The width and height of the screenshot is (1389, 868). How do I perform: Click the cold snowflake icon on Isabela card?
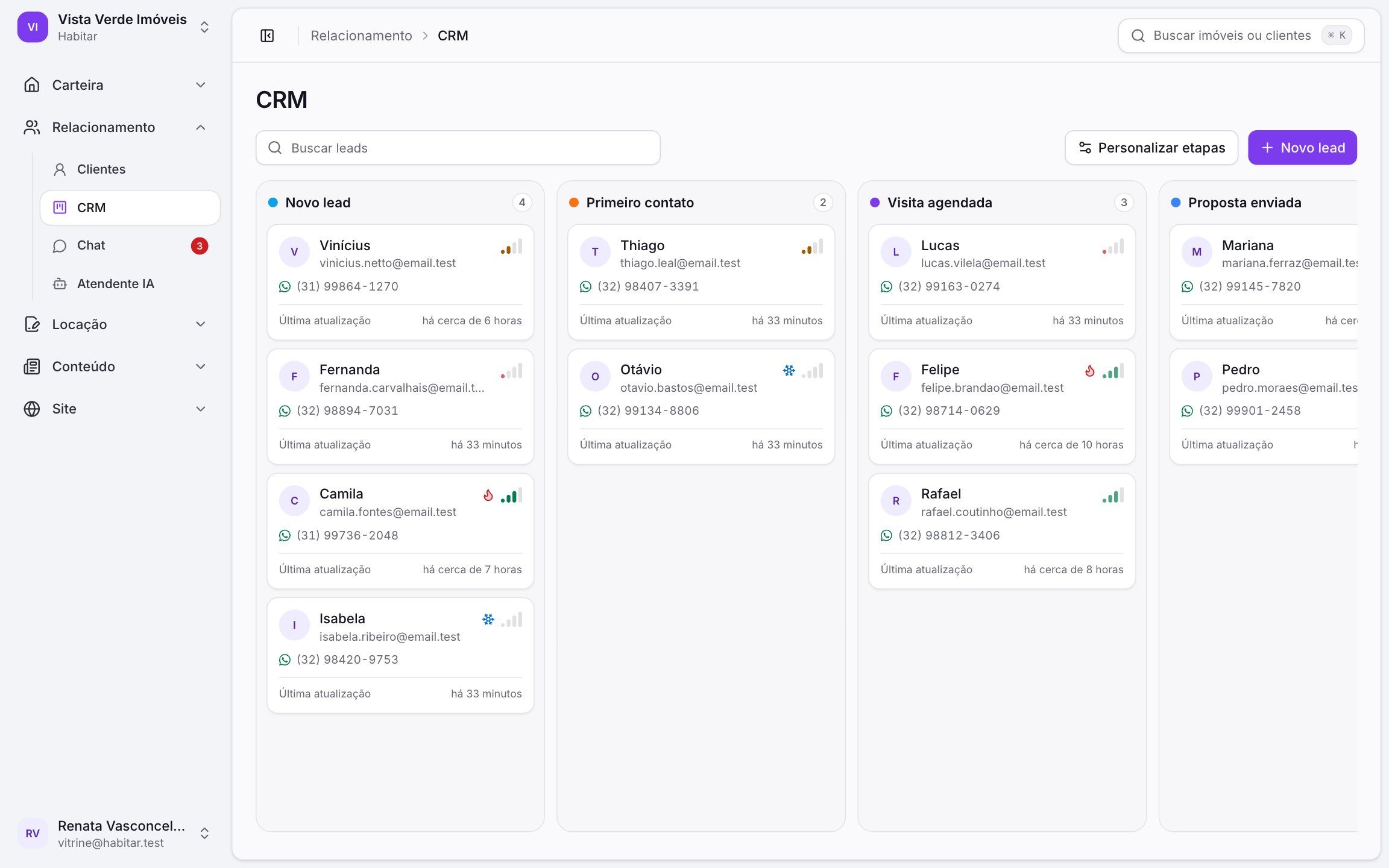tap(488, 619)
